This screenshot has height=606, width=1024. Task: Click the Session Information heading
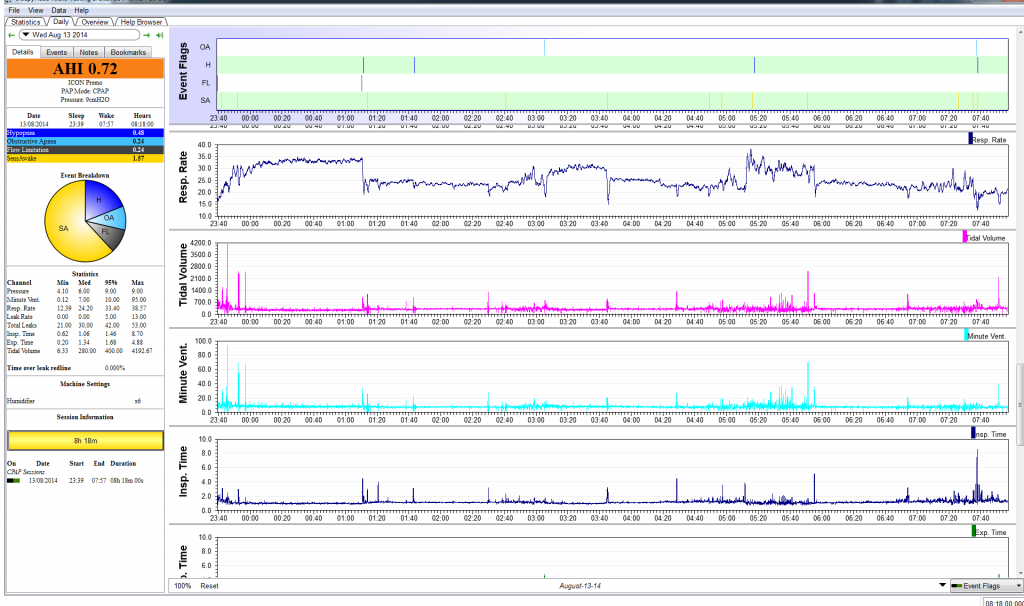click(85, 417)
